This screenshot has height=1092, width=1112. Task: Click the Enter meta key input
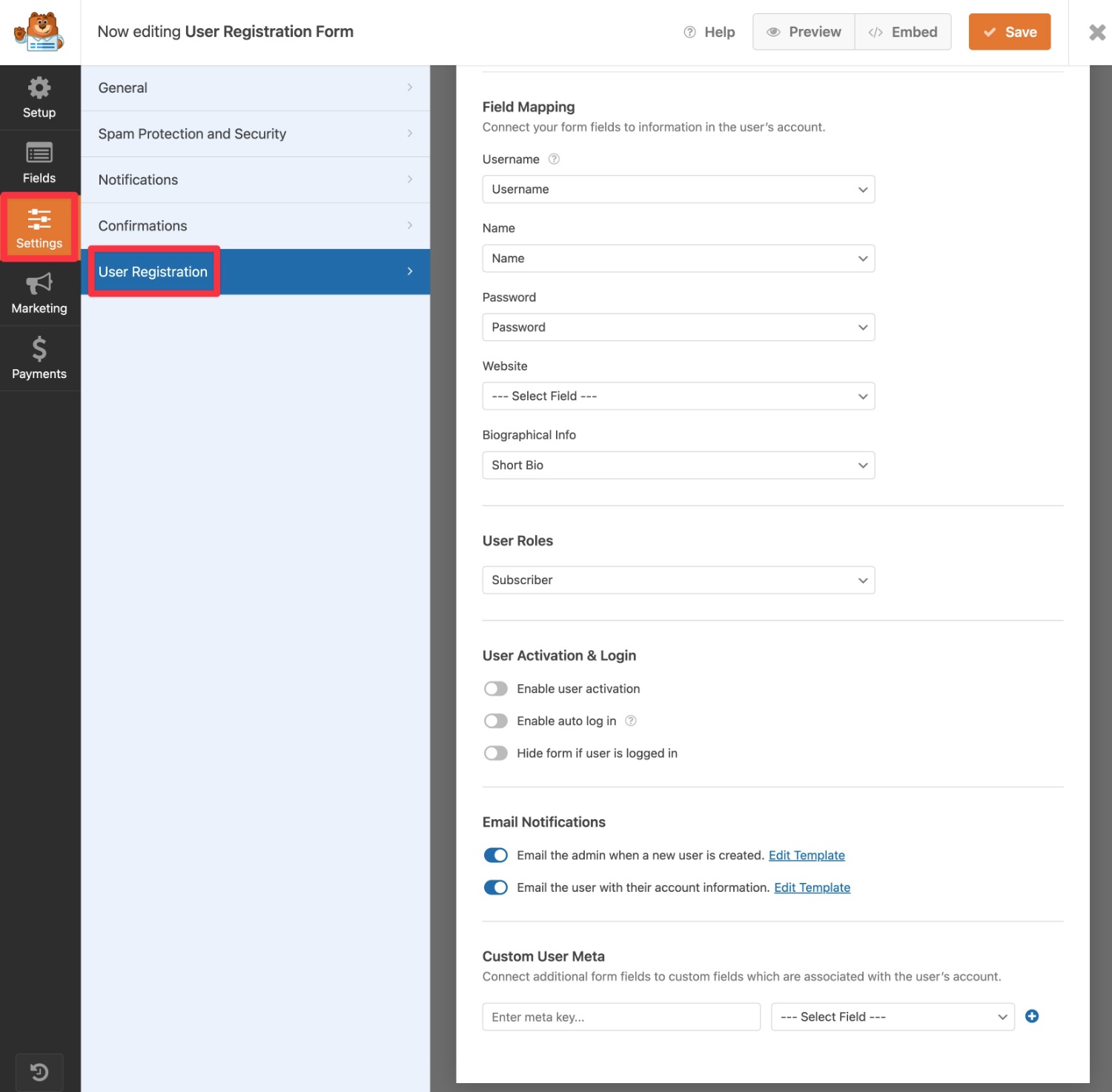tap(621, 1016)
